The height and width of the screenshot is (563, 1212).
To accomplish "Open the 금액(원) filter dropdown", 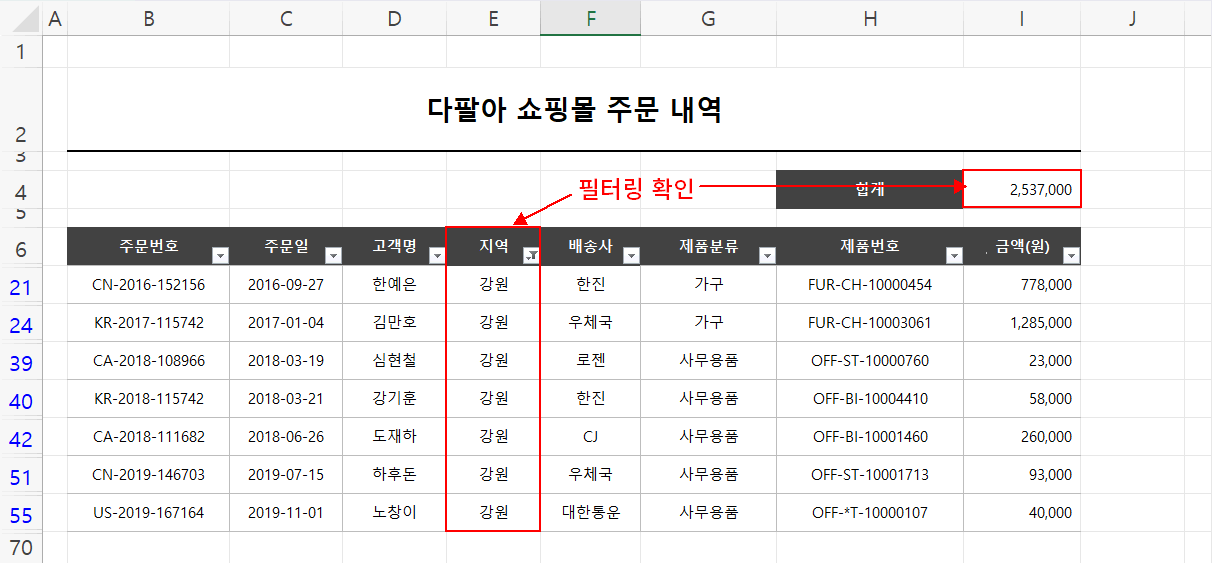I will tap(1071, 256).
